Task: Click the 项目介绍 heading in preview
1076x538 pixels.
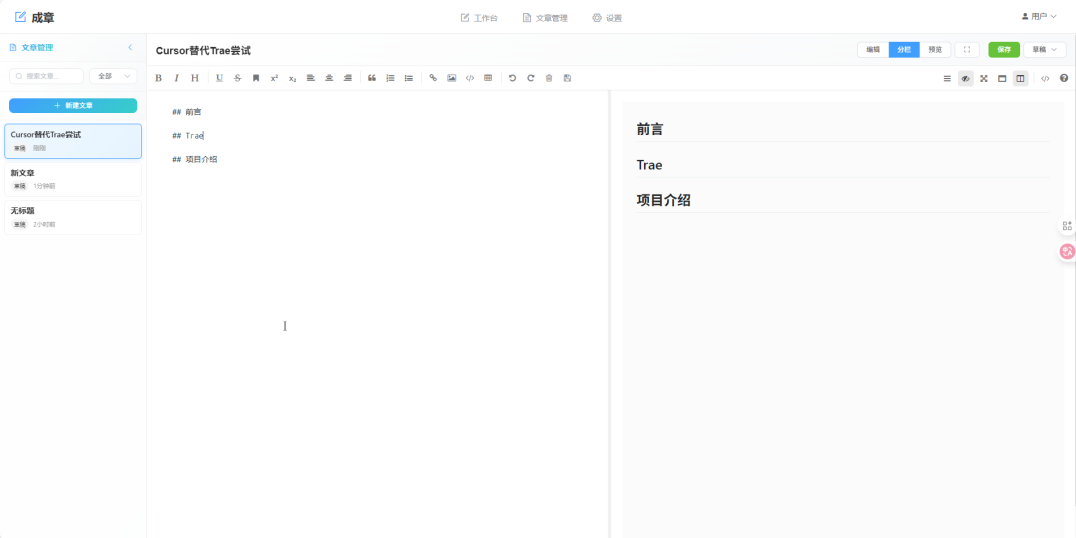Action: pos(664,200)
